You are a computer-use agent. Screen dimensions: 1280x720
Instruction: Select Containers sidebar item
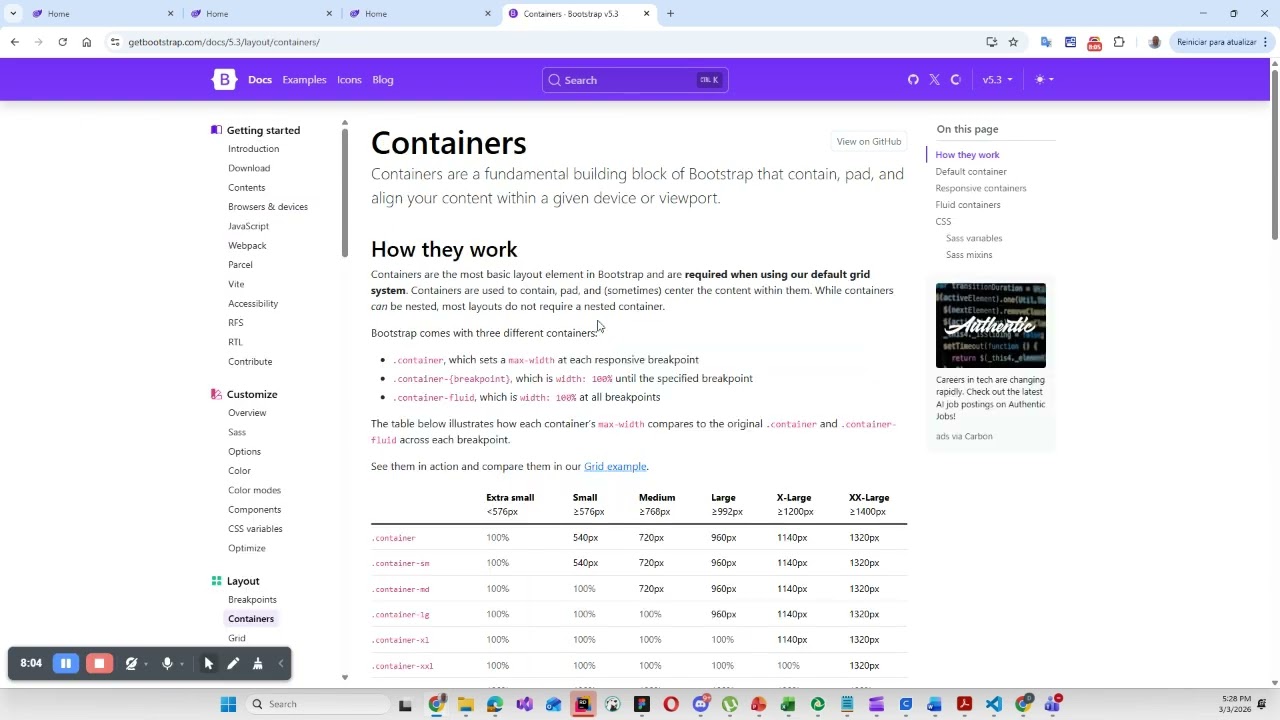pyautogui.click(x=251, y=619)
